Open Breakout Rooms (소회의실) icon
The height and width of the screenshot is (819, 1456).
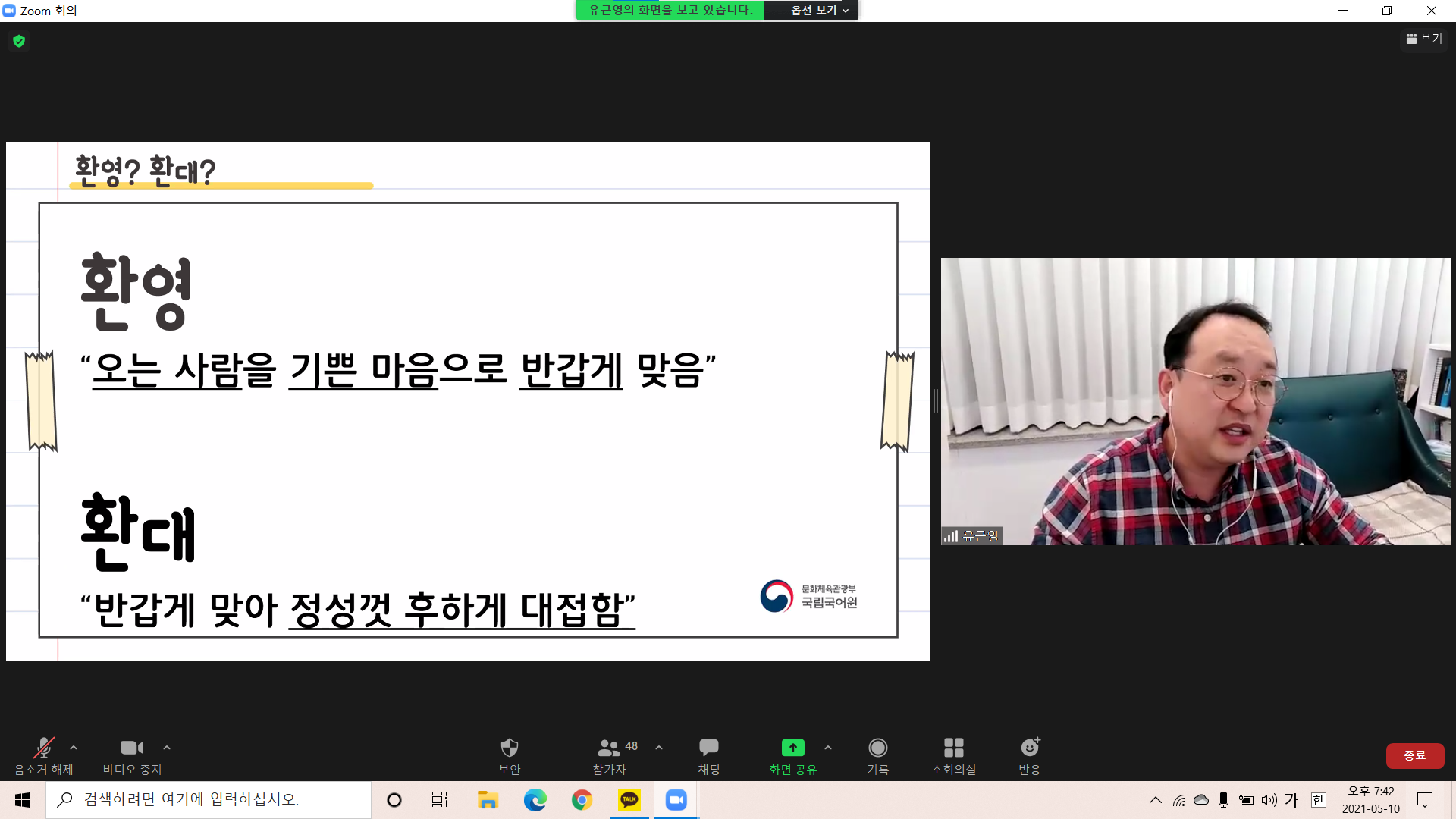[953, 748]
